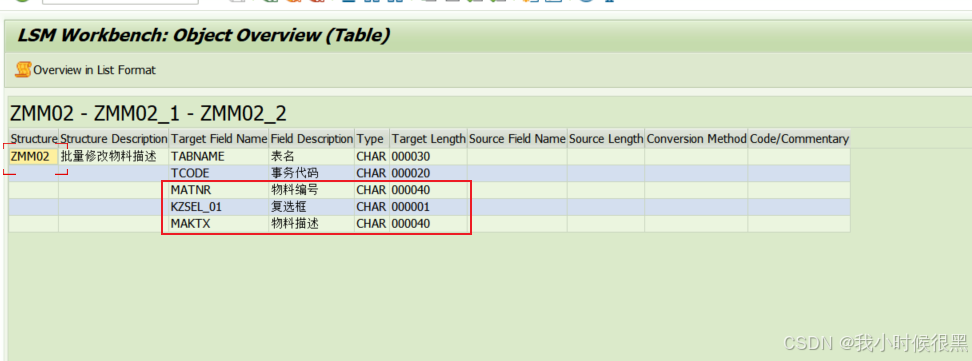Click the 事务代码 field description cell
This screenshot has height=361, width=972.
pyautogui.click(x=312, y=173)
